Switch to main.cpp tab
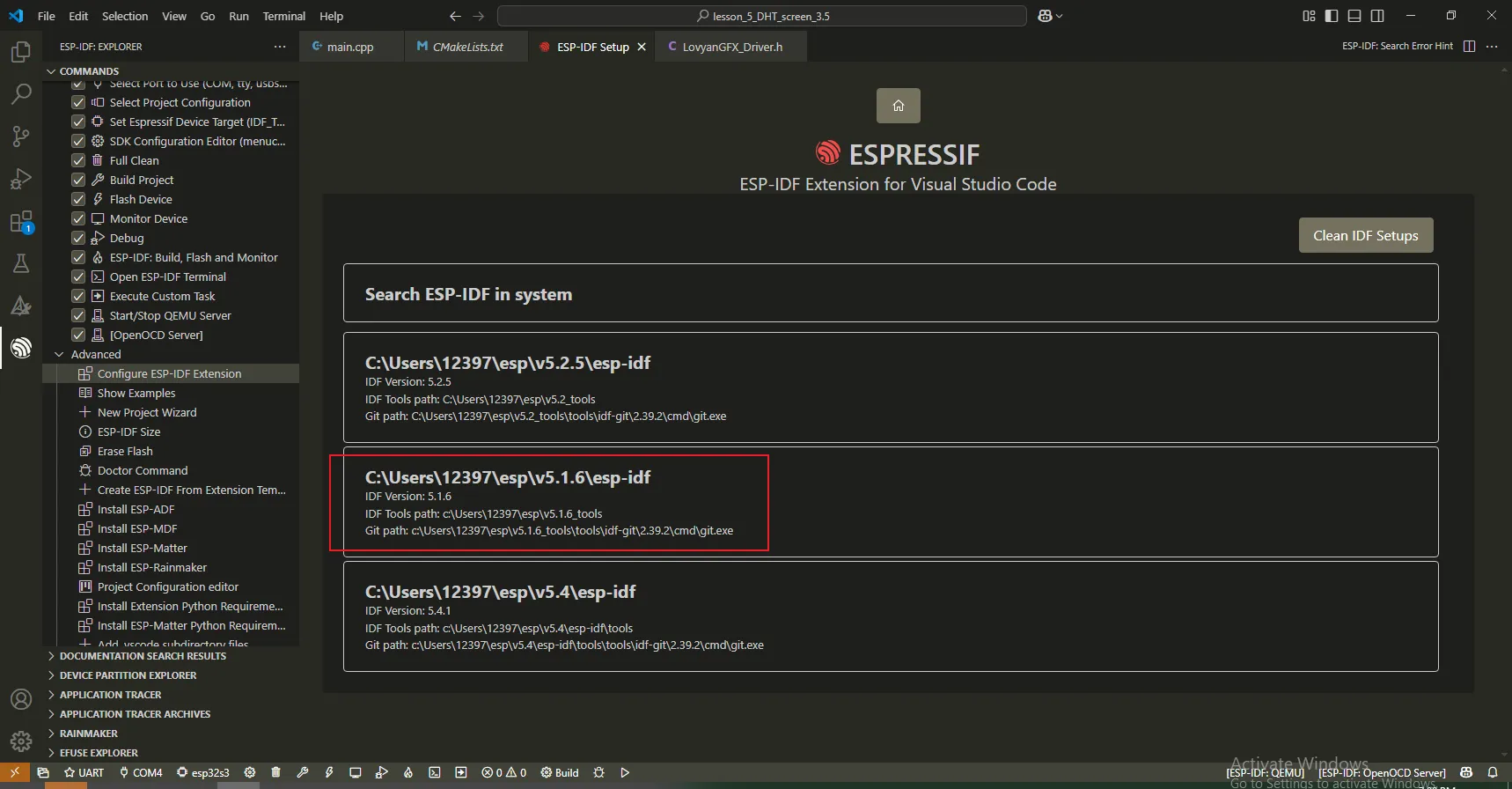 coord(351,47)
